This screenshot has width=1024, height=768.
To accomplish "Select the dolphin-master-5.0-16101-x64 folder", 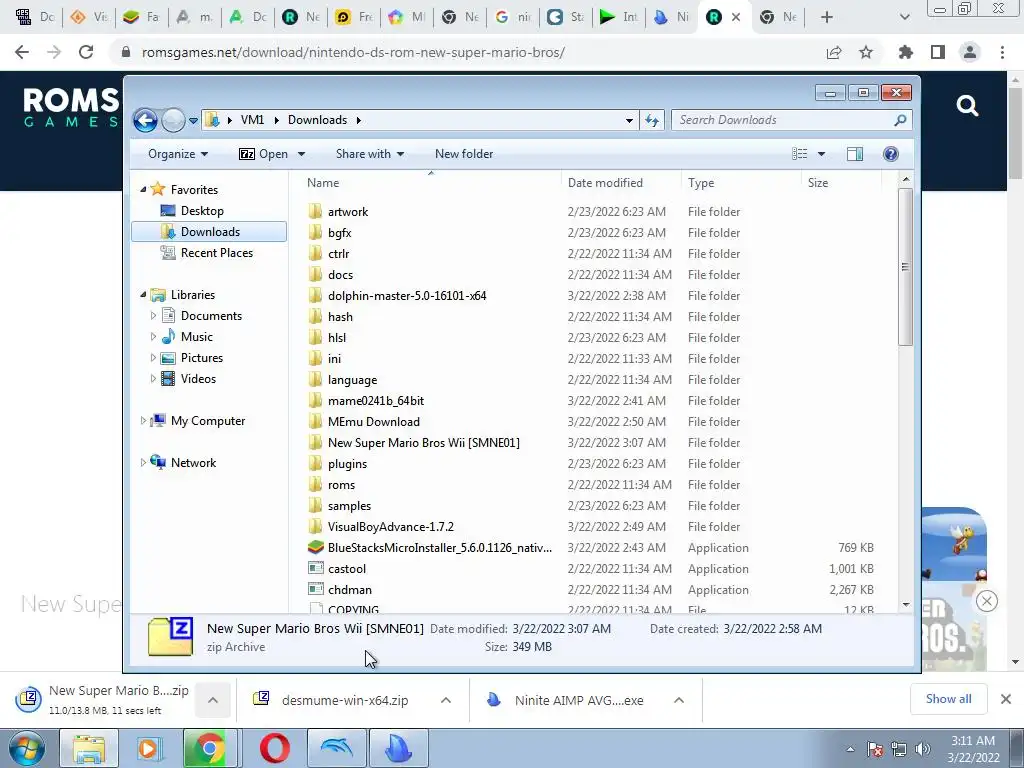I will [x=407, y=296].
